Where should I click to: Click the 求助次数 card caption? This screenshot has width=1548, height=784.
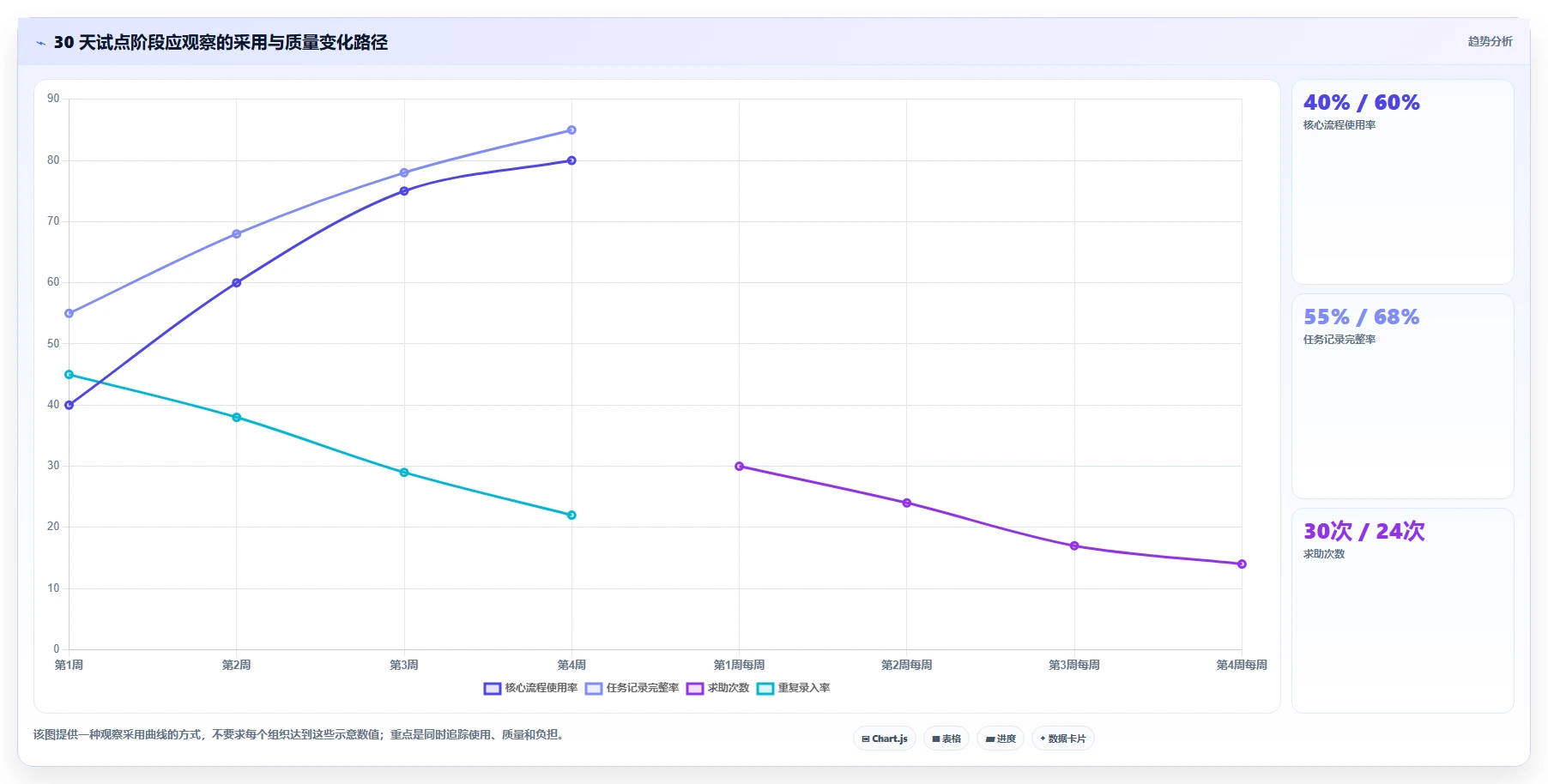[x=1324, y=554]
